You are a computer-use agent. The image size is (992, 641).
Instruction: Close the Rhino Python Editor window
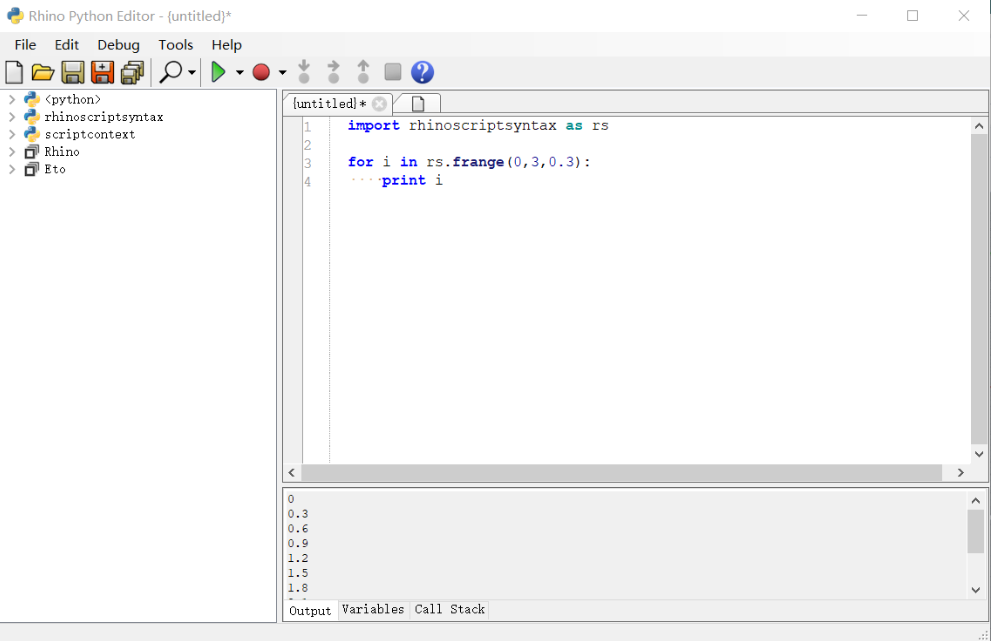[x=964, y=16]
